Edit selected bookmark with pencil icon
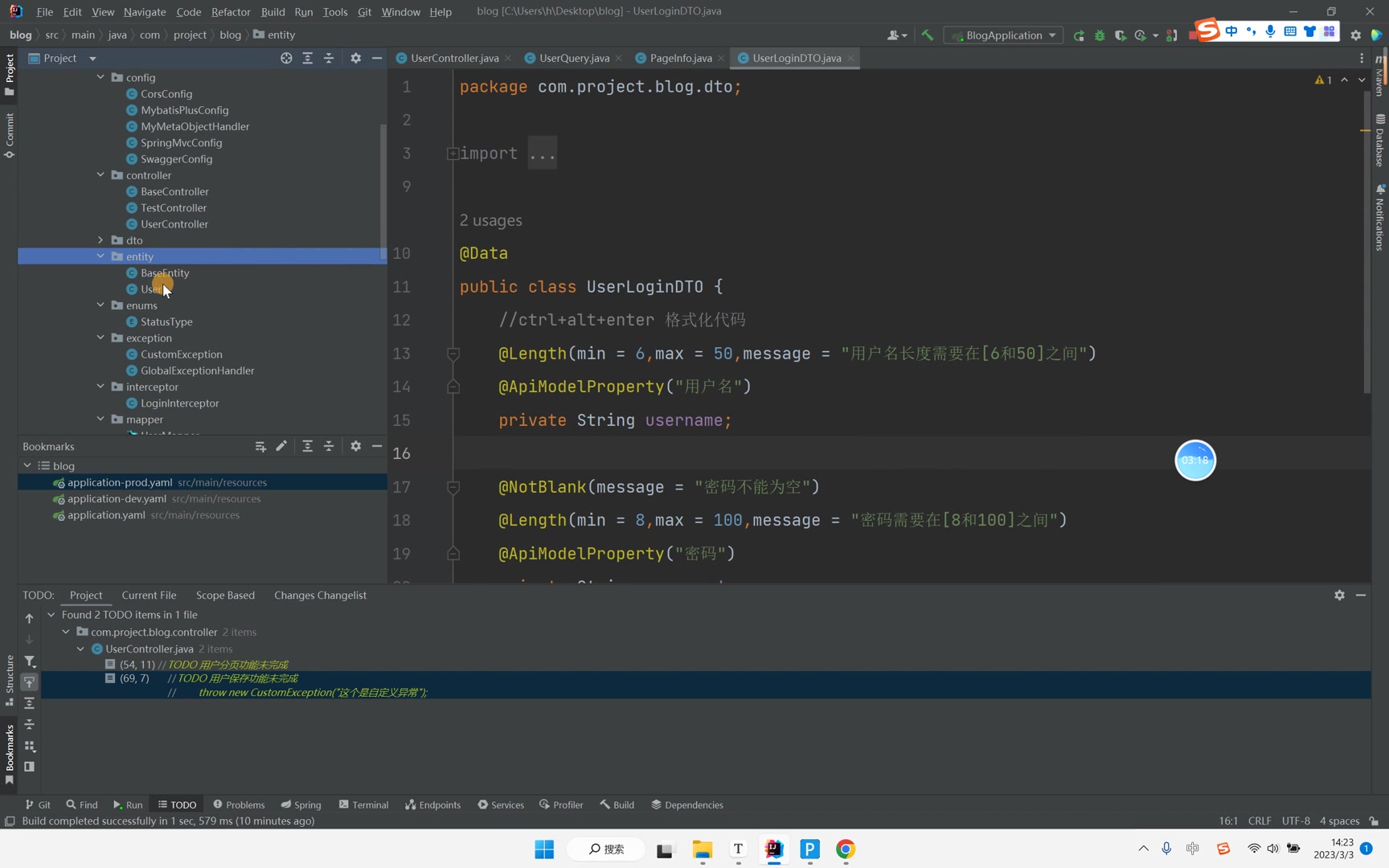Screen dimensions: 1389x868 click(281, 446)
